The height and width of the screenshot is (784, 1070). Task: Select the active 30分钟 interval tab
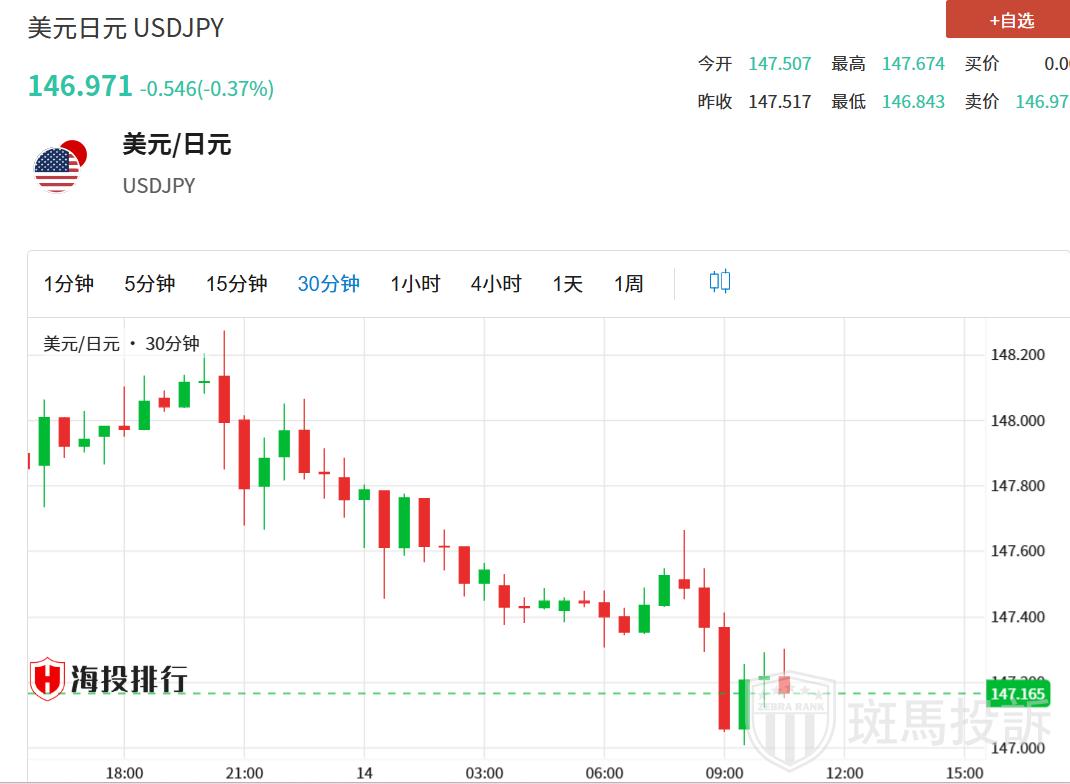[x=328, y=284]
